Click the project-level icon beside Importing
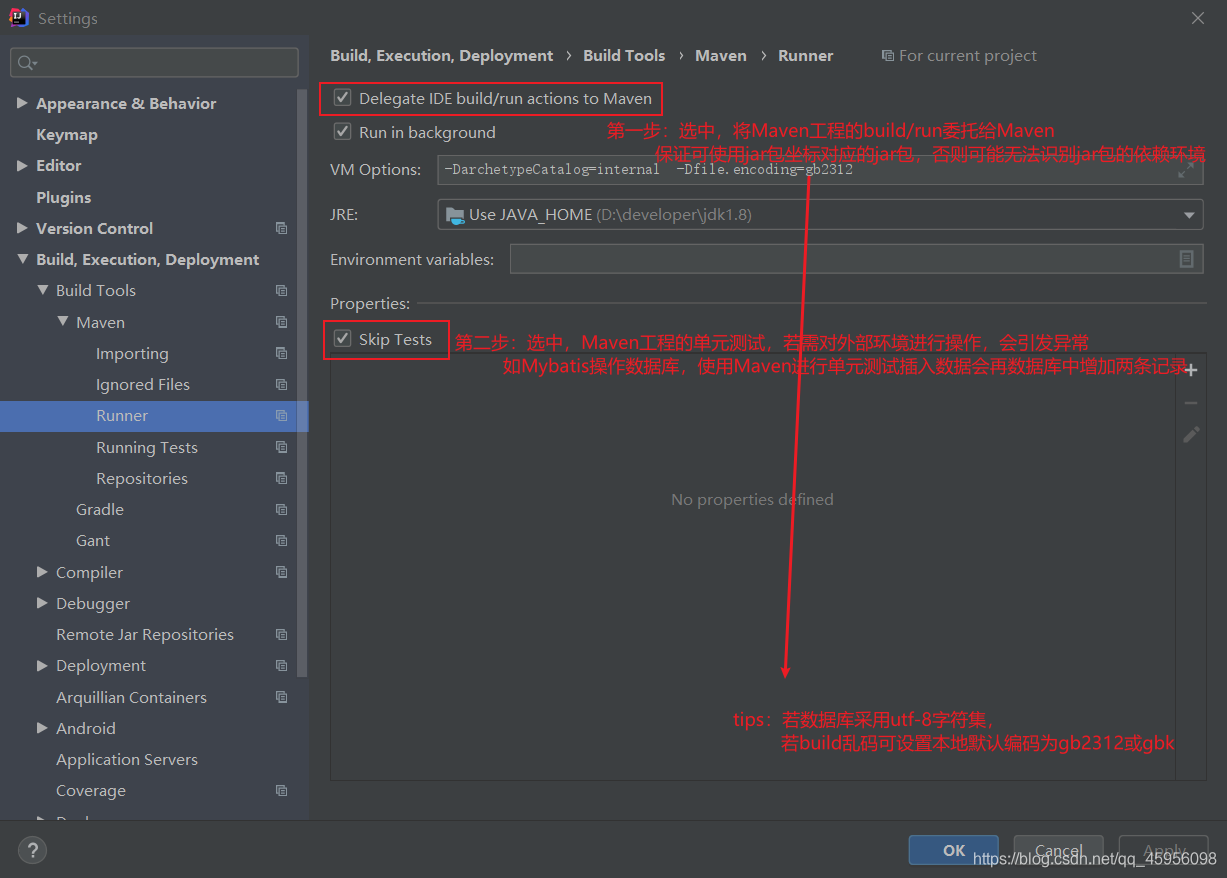 [x=281, y=353]
